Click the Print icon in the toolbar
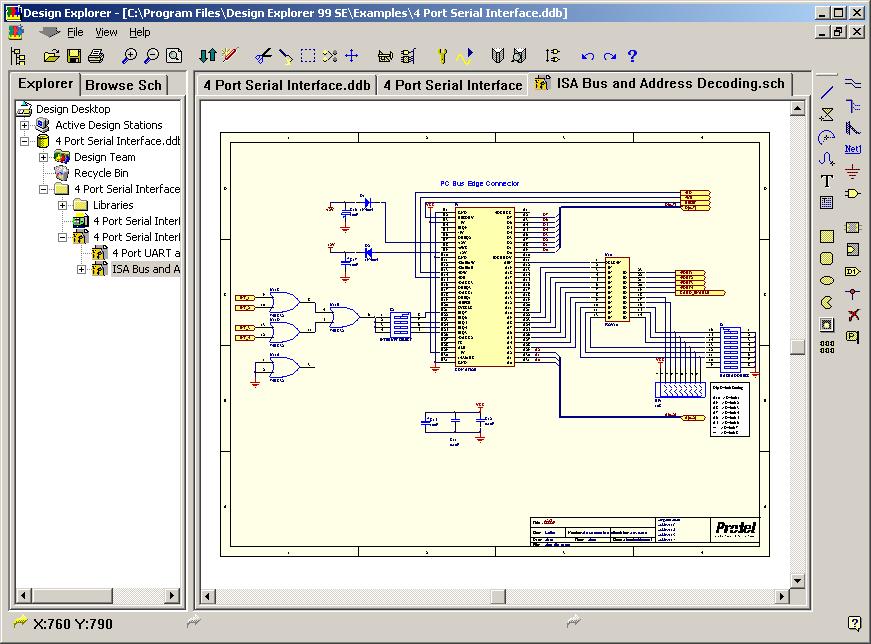Viewport: 871px width, 644px height. pos(96,56)
